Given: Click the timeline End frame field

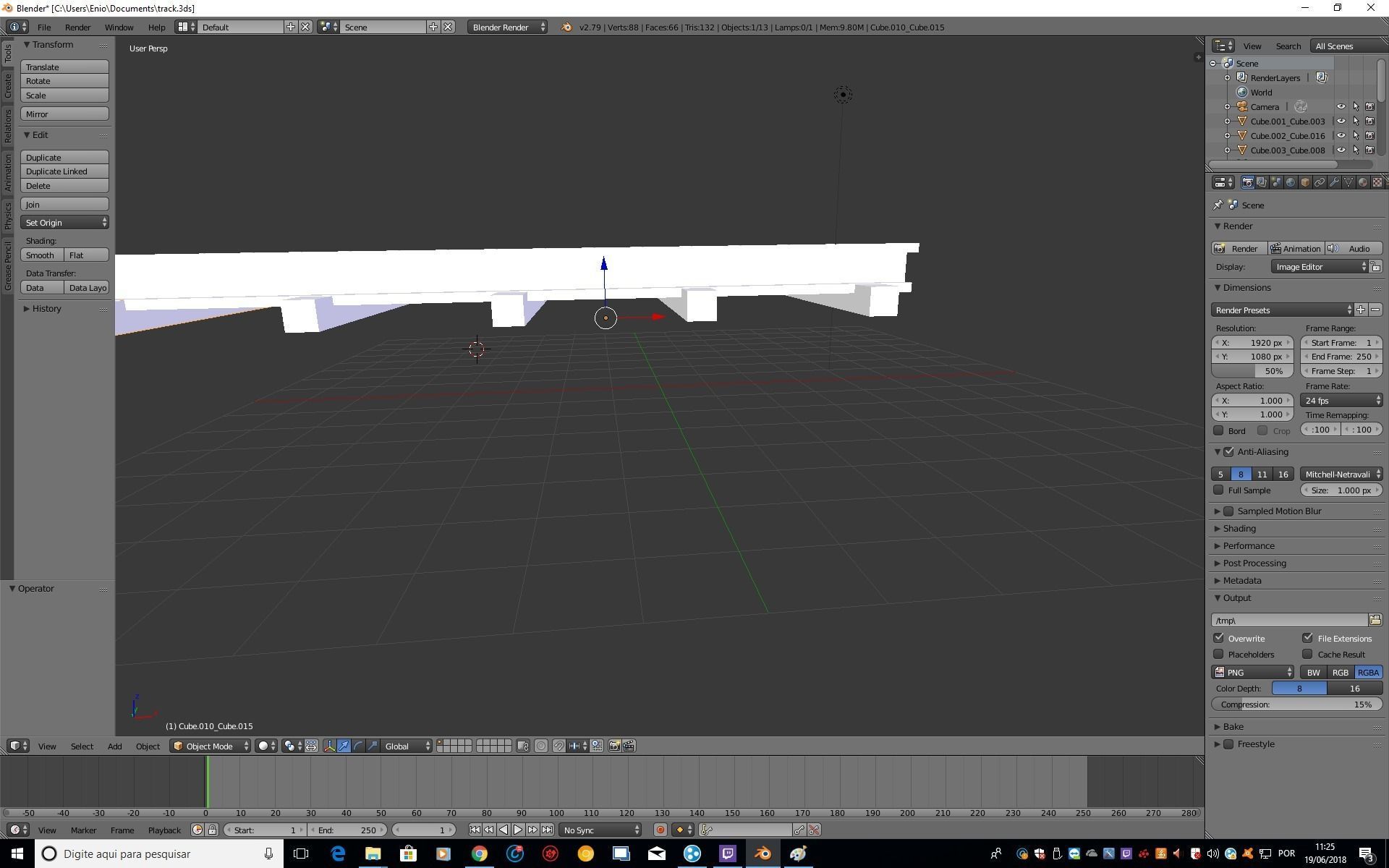Looking at the screenshot, I should (x=347, y=830).
